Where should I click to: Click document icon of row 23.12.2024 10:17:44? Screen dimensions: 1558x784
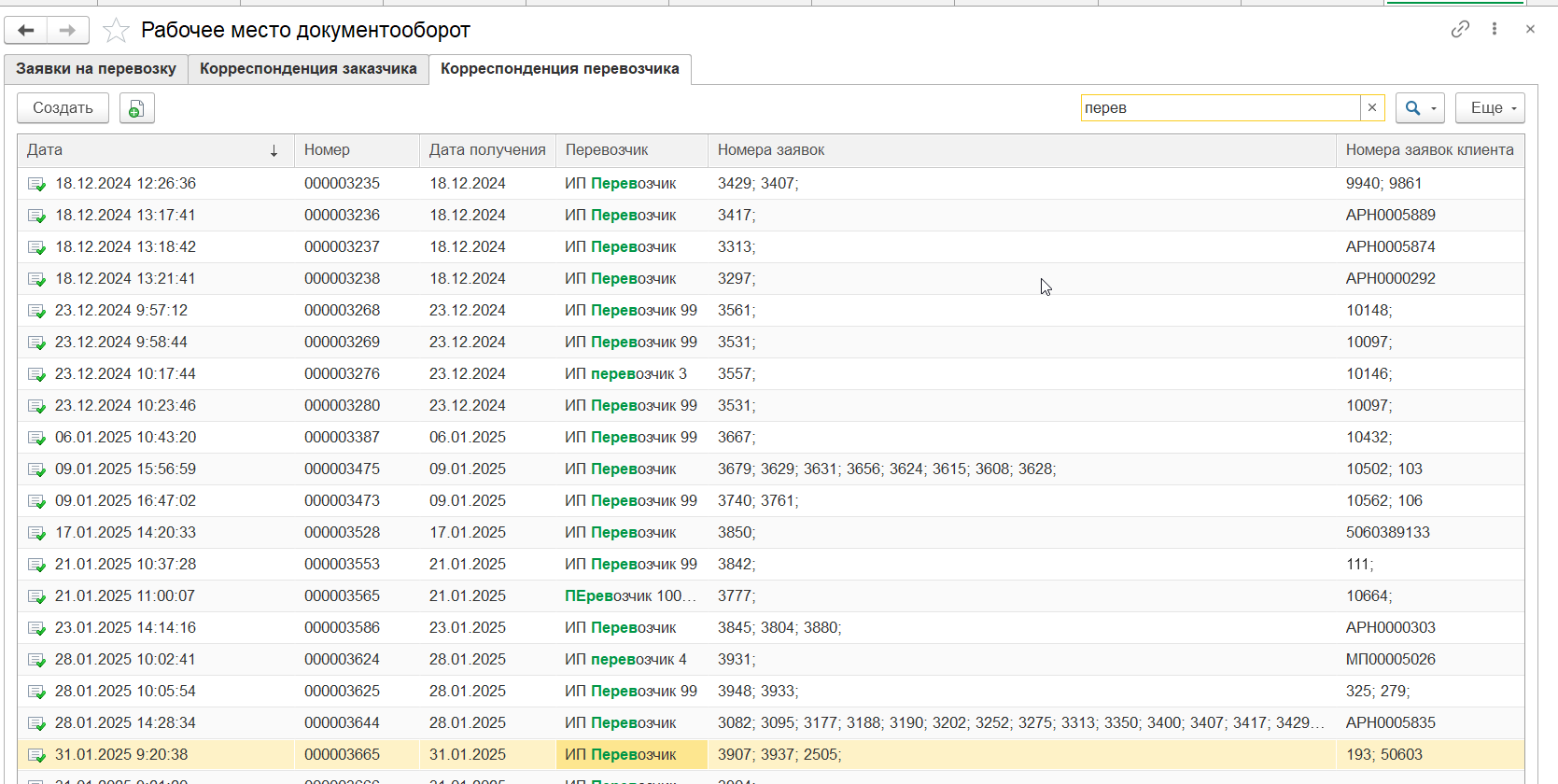click(x=36, y=374)
